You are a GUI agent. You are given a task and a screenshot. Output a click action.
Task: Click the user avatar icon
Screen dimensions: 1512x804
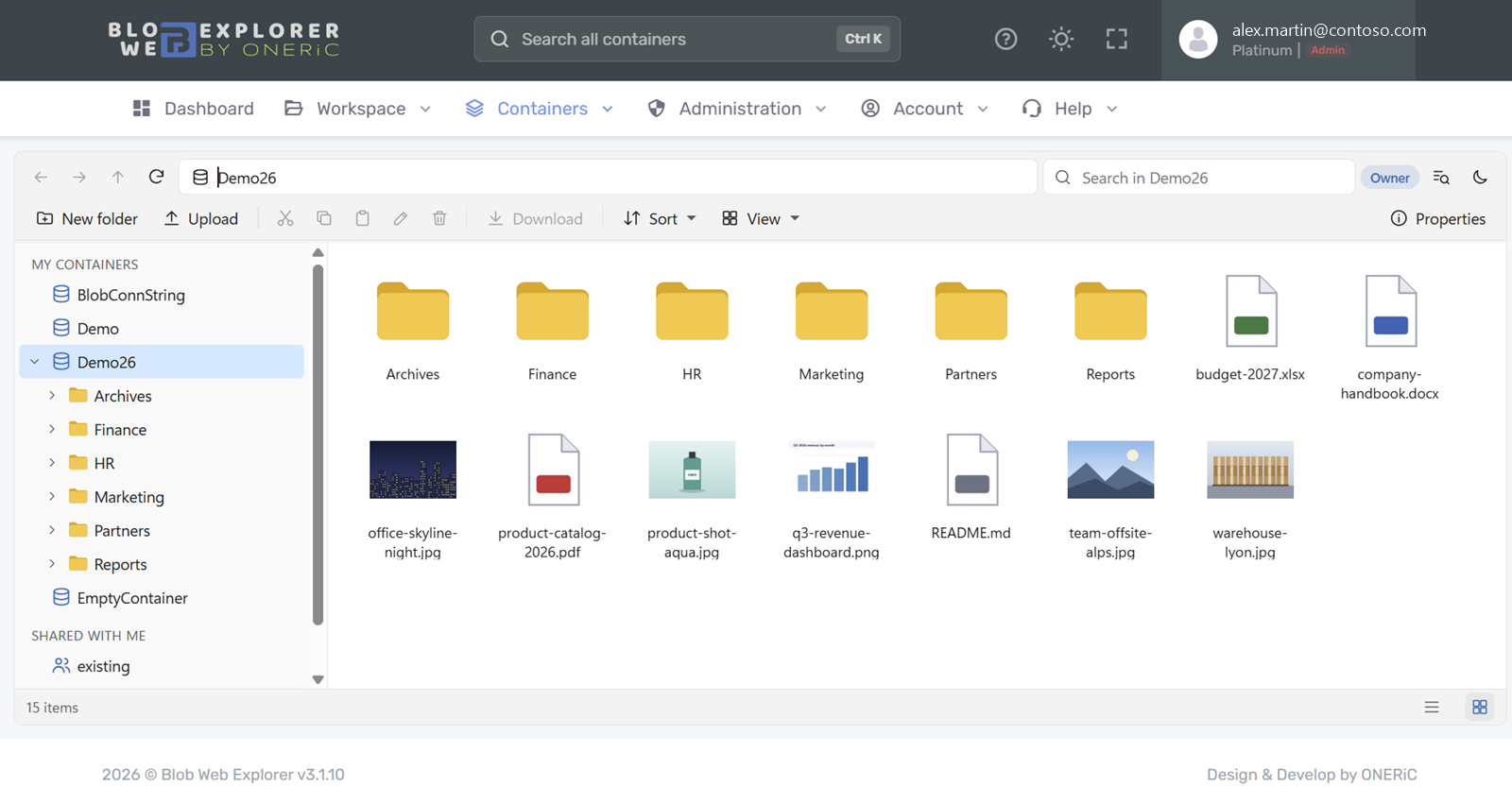(1198, 40)
